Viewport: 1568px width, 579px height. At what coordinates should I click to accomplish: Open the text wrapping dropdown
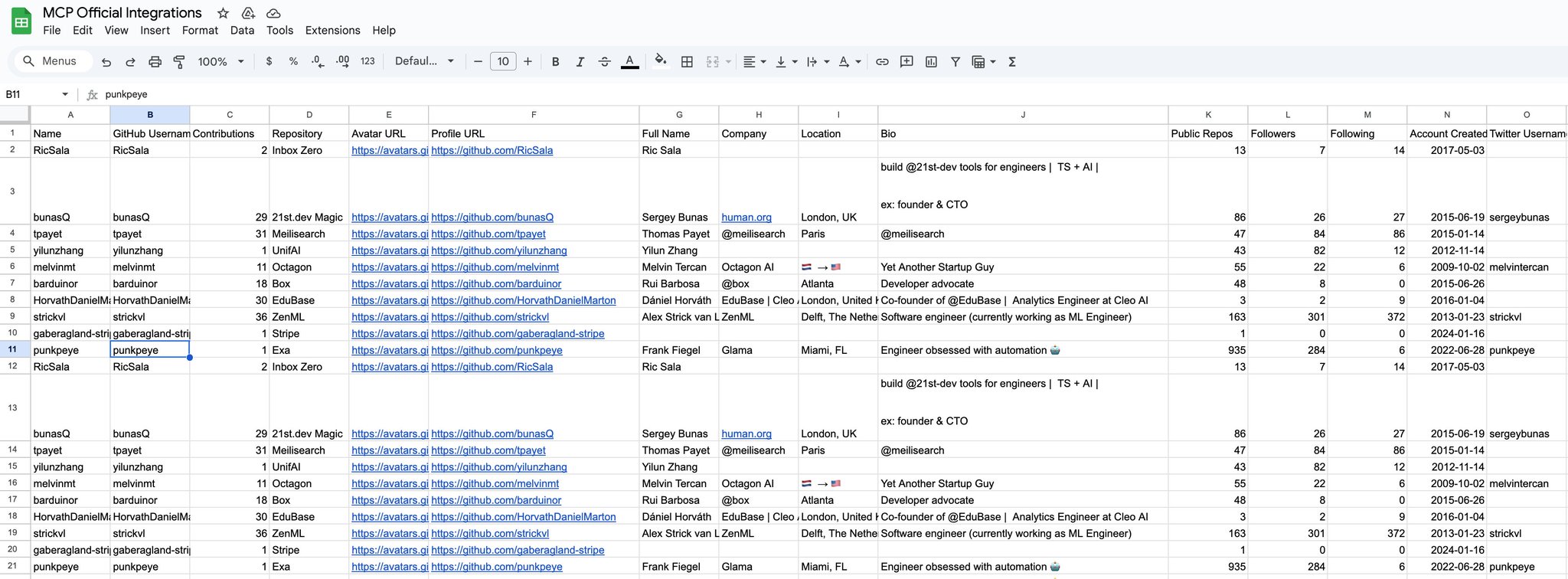pos(818,62)
